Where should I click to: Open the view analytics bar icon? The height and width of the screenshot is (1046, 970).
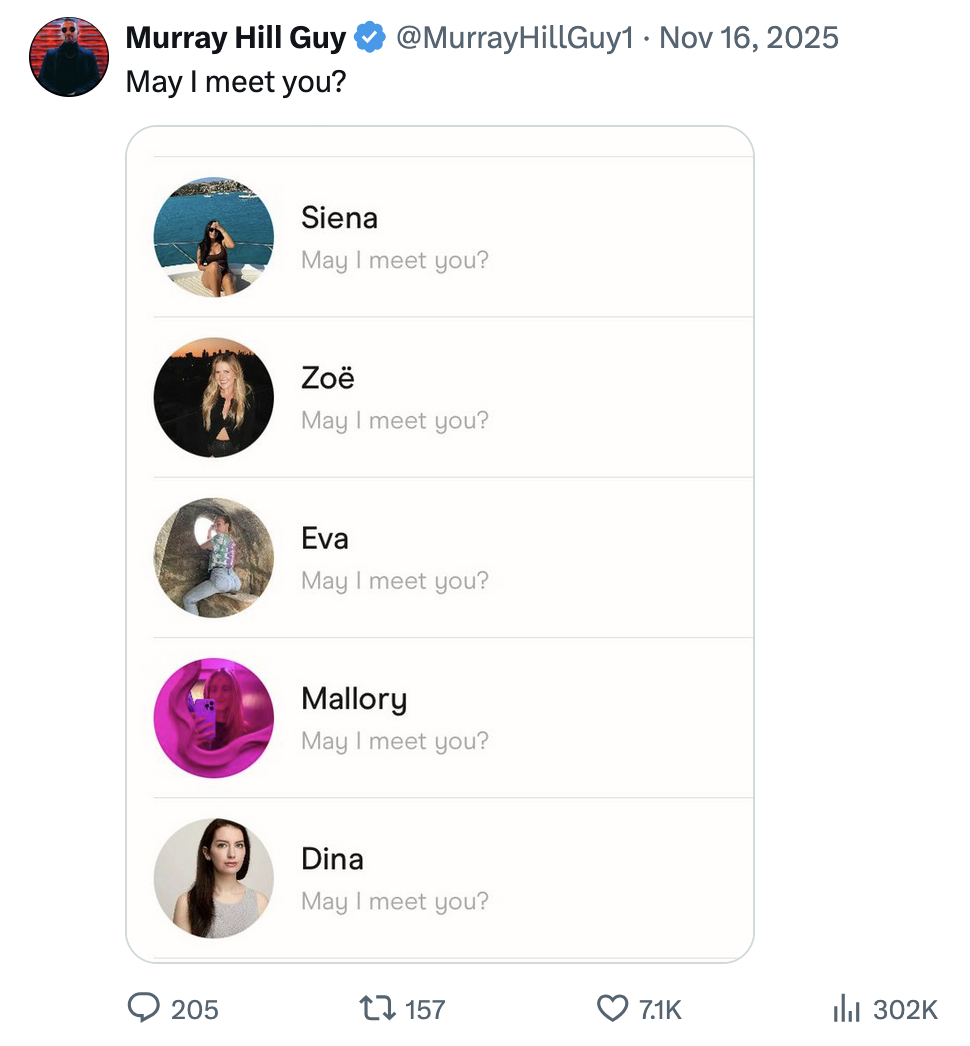point(846,1008)
